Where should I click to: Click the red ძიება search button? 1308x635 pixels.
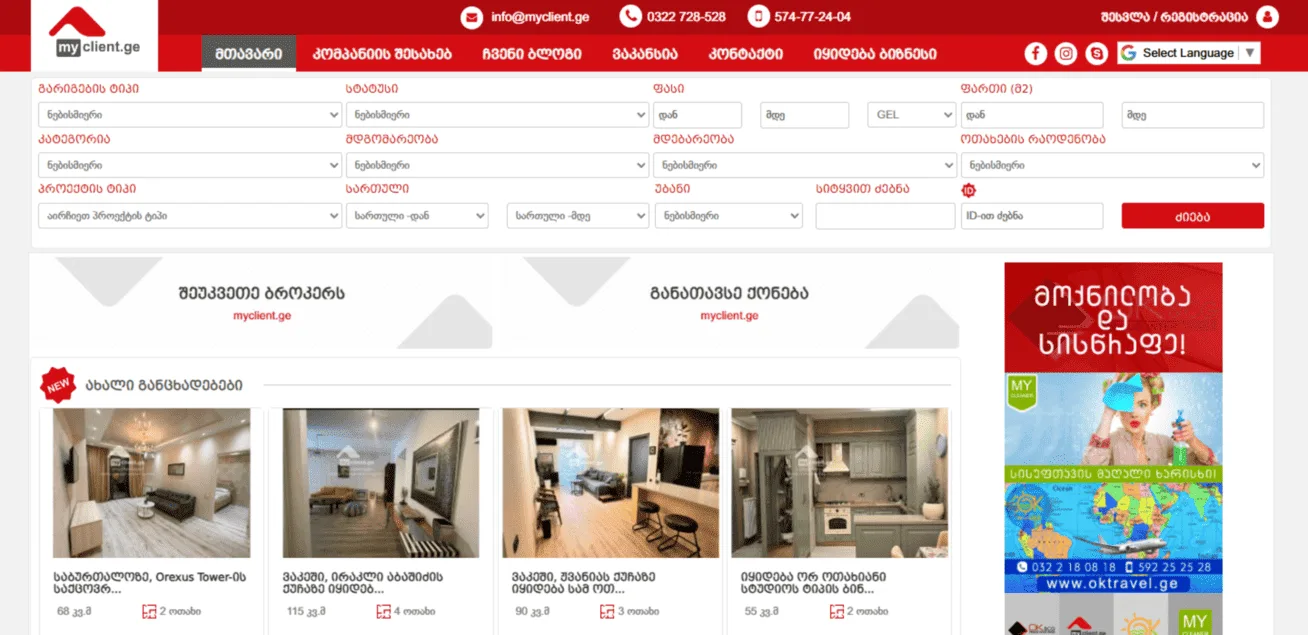click(1193, 216)
